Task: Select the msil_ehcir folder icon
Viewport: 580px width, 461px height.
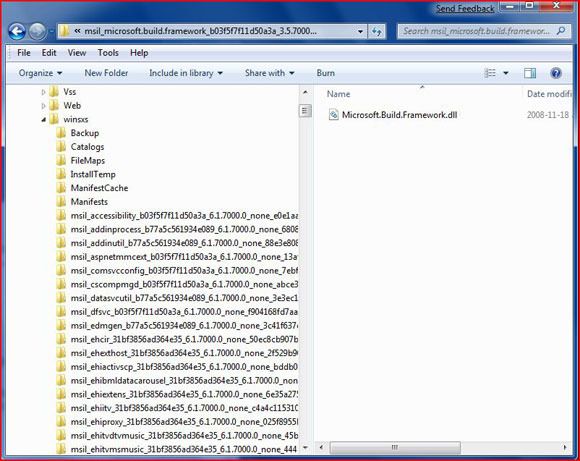Action: pyautogui.click(x=61, y=339)
